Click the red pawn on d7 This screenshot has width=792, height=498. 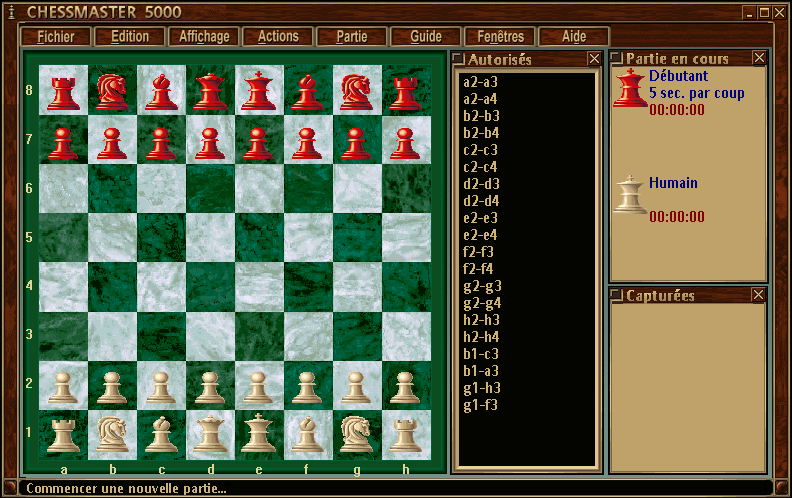[210, 143]
